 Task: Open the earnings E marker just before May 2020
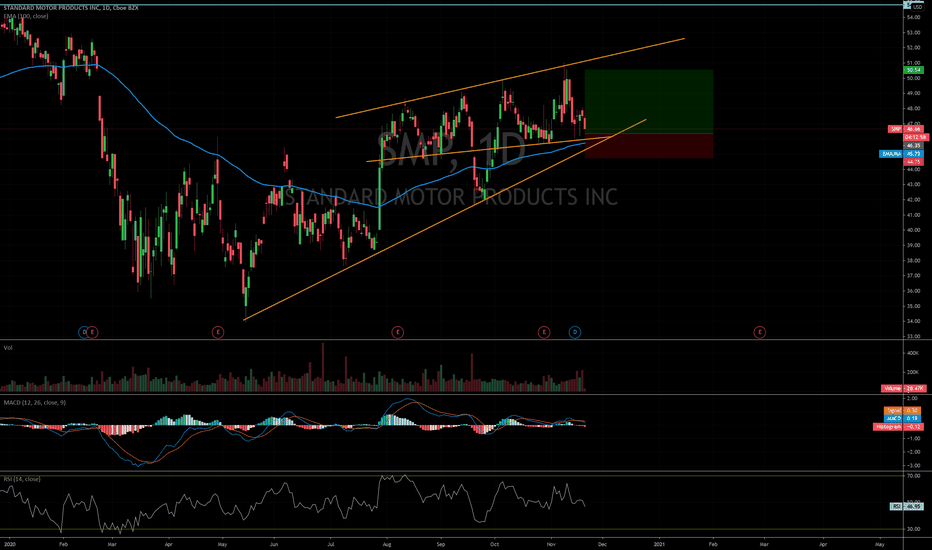[x=218, y=332]
